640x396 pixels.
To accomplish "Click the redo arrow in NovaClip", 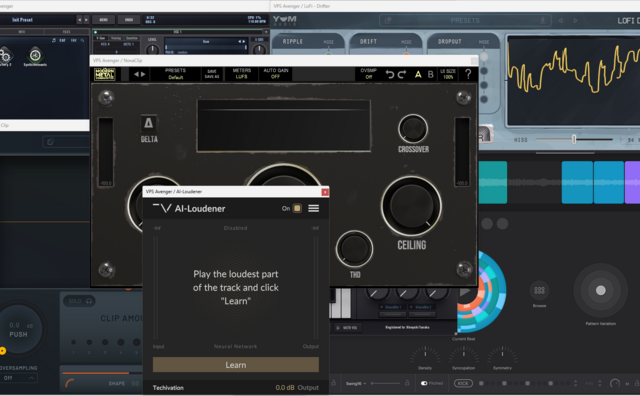I will (402, 74).
